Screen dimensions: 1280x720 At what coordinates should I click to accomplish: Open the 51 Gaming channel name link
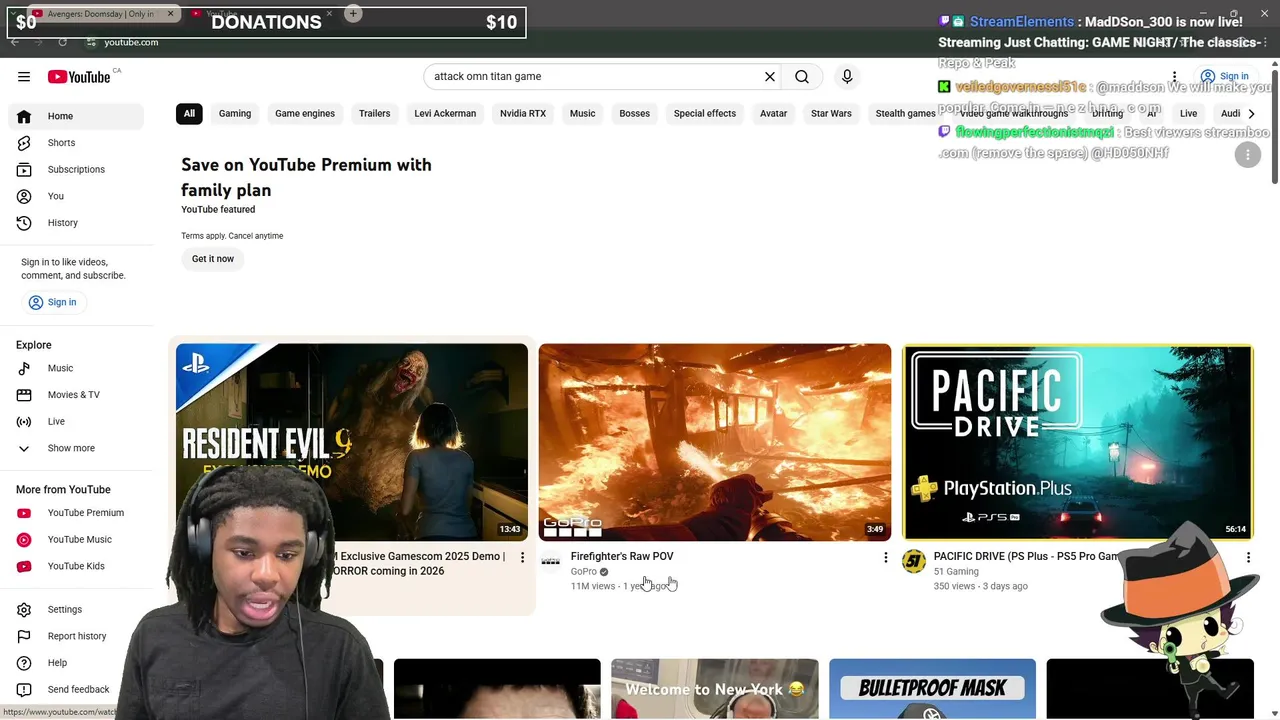[956, 572]
